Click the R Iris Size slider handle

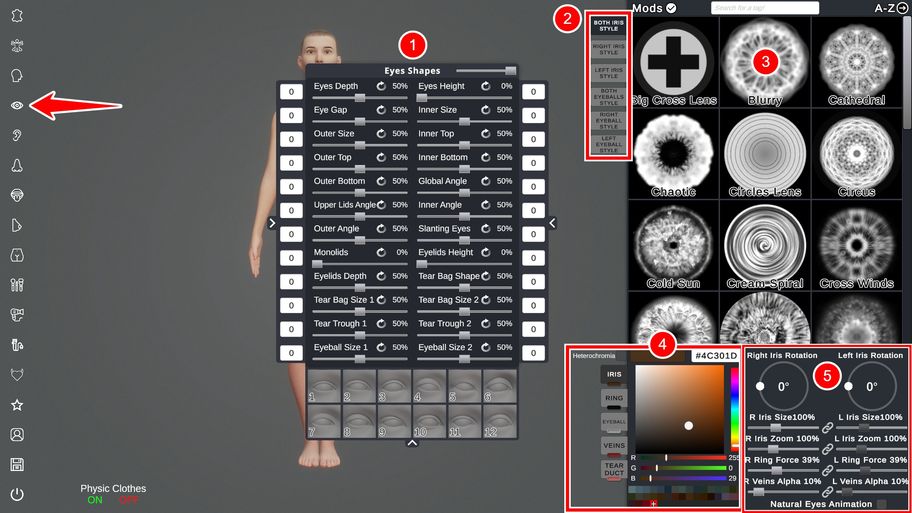pyautogui.click(x=775, y=428)
